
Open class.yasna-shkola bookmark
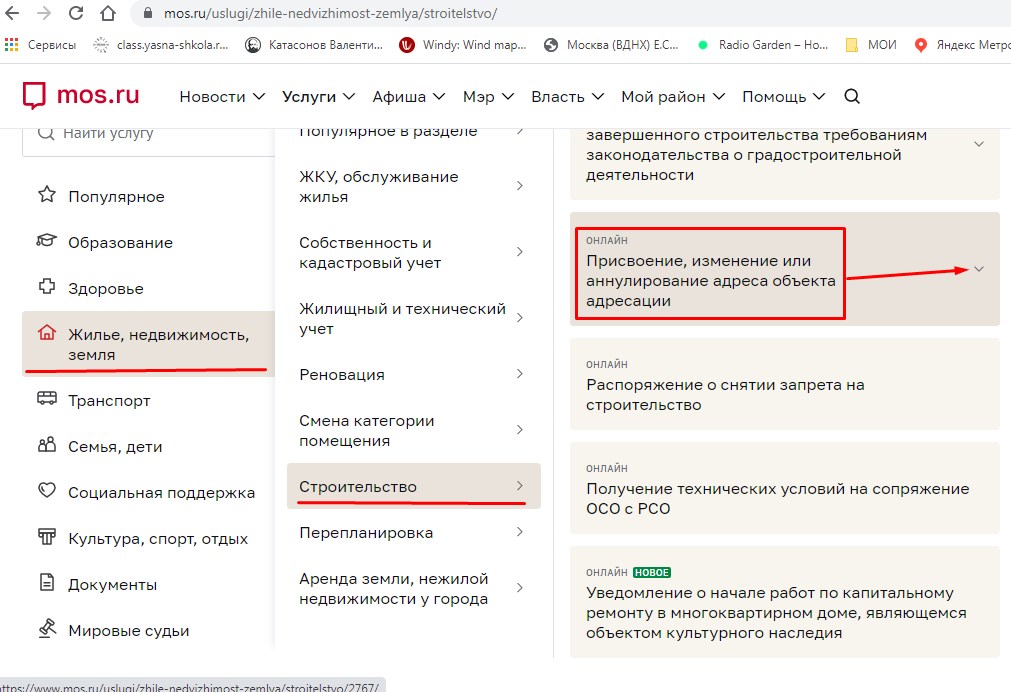coord(161,44)
